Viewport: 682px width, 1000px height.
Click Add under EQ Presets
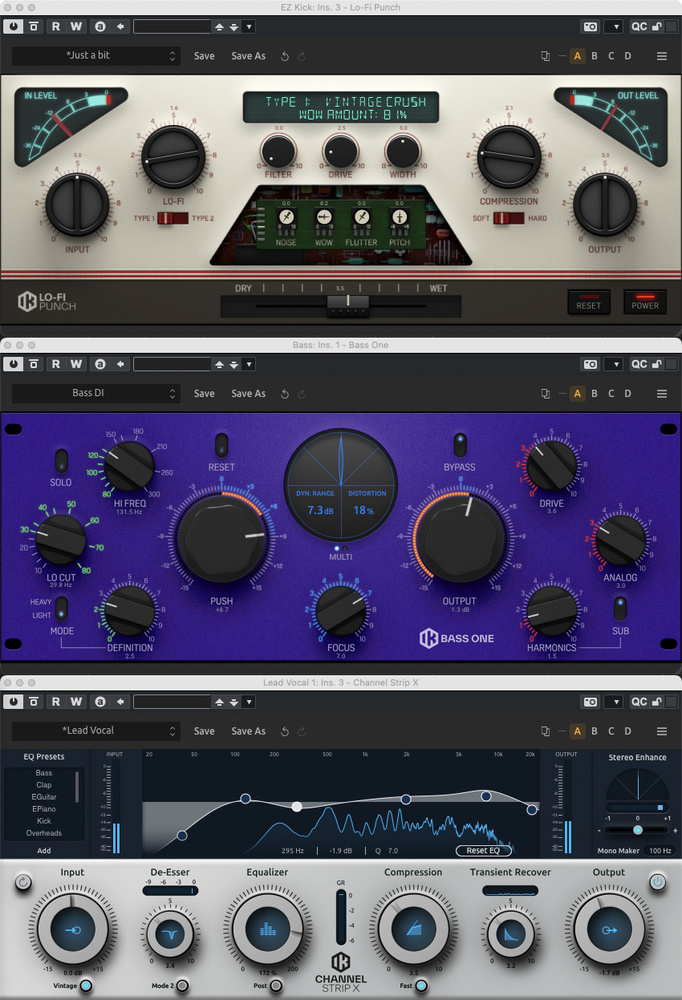tap(44, 850)
